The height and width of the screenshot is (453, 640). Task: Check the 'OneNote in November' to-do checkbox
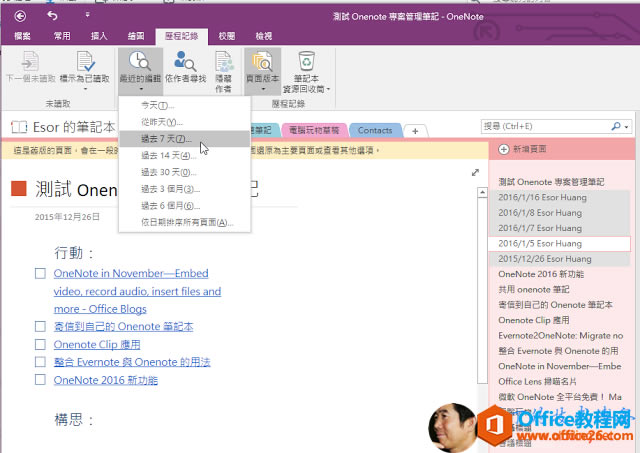coord(40,273)
